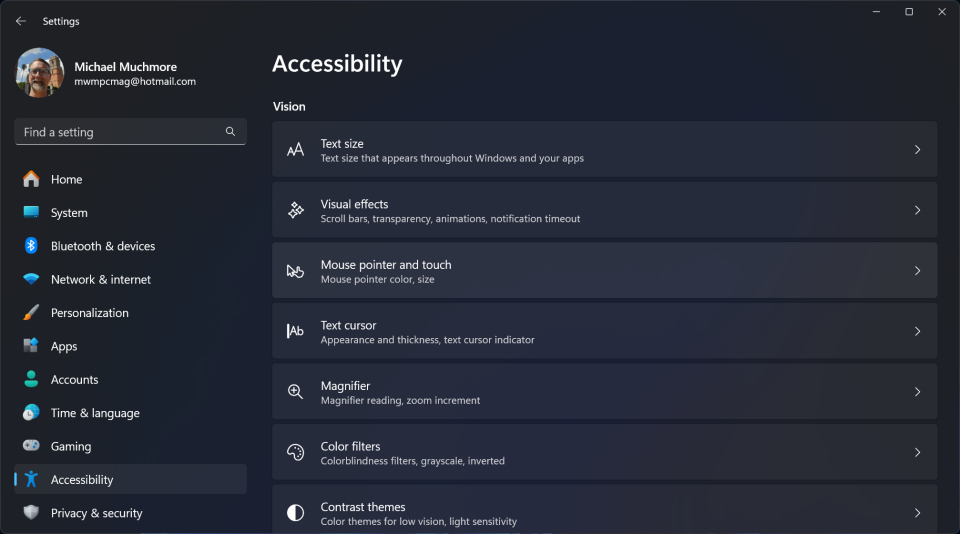Navigate back with the back arrow
This screenshot has width=960, height=534.
coord(21,21)
